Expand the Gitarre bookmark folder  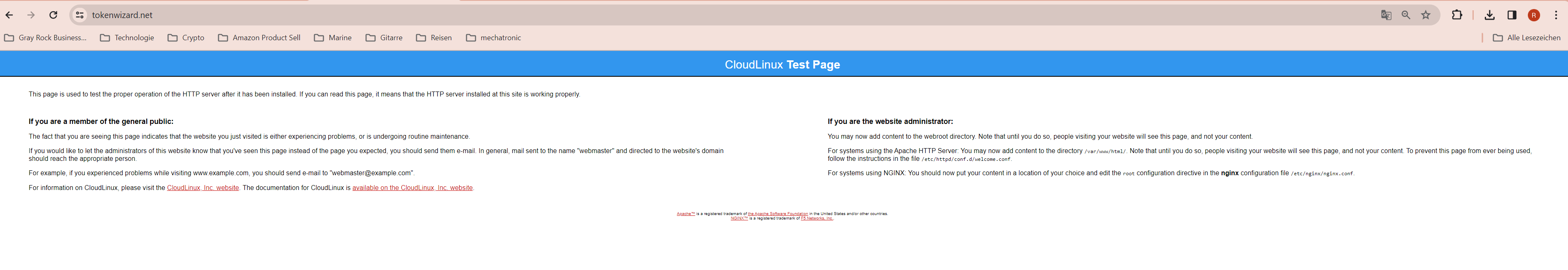coord(384,38)
